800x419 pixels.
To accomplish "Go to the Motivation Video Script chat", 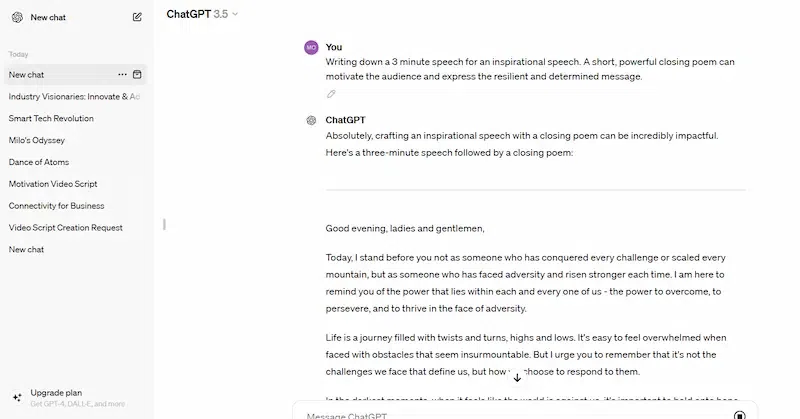I will 53,184.
